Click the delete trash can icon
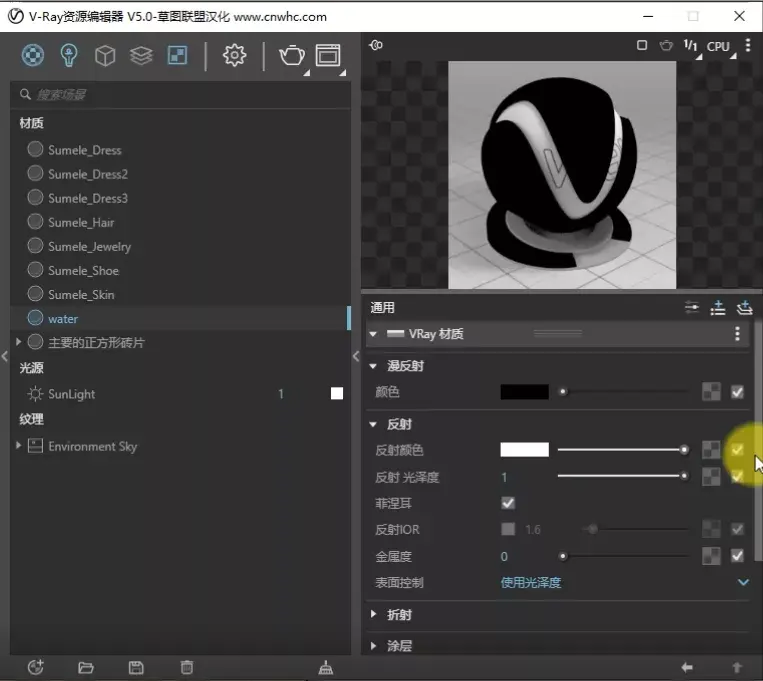The width and height of the screenshot is (763, 681). pos(186,667)
